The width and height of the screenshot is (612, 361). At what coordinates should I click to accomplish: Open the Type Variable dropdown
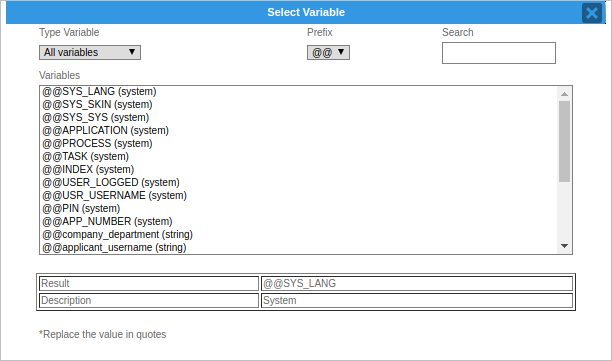point(90,52)
